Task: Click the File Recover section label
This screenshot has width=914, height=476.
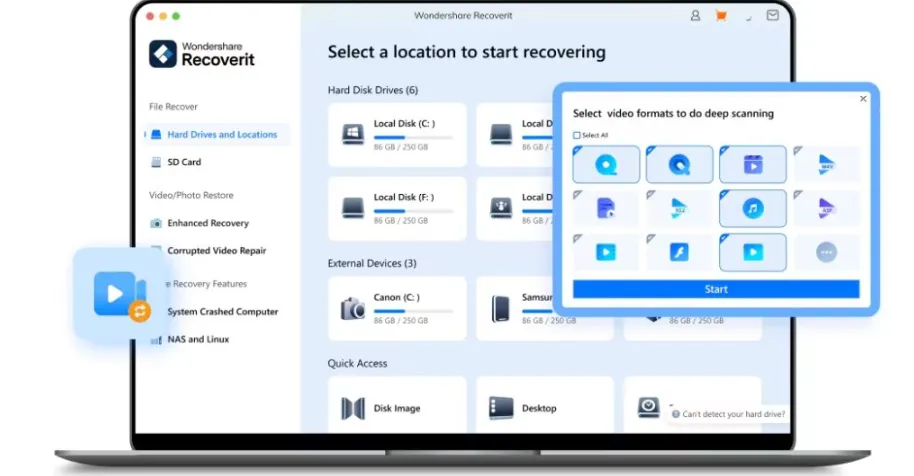Action: pos(173,107)
